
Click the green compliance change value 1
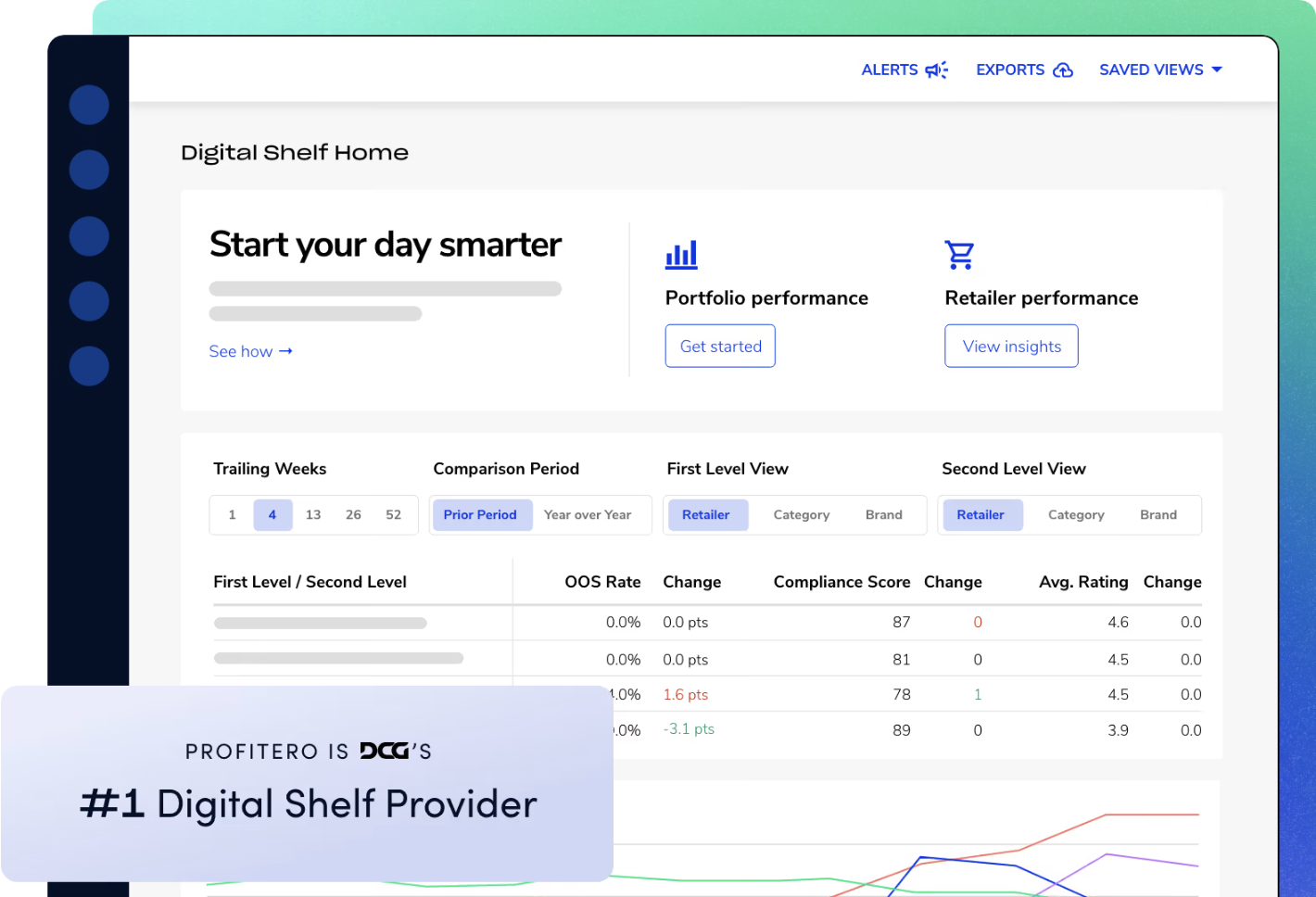tap(978, 695)
